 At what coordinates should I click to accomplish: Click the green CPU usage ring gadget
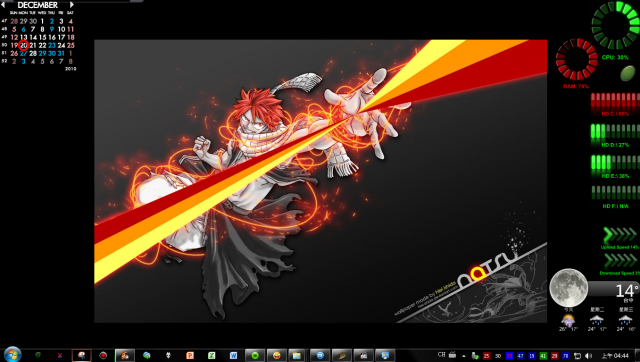617,25
